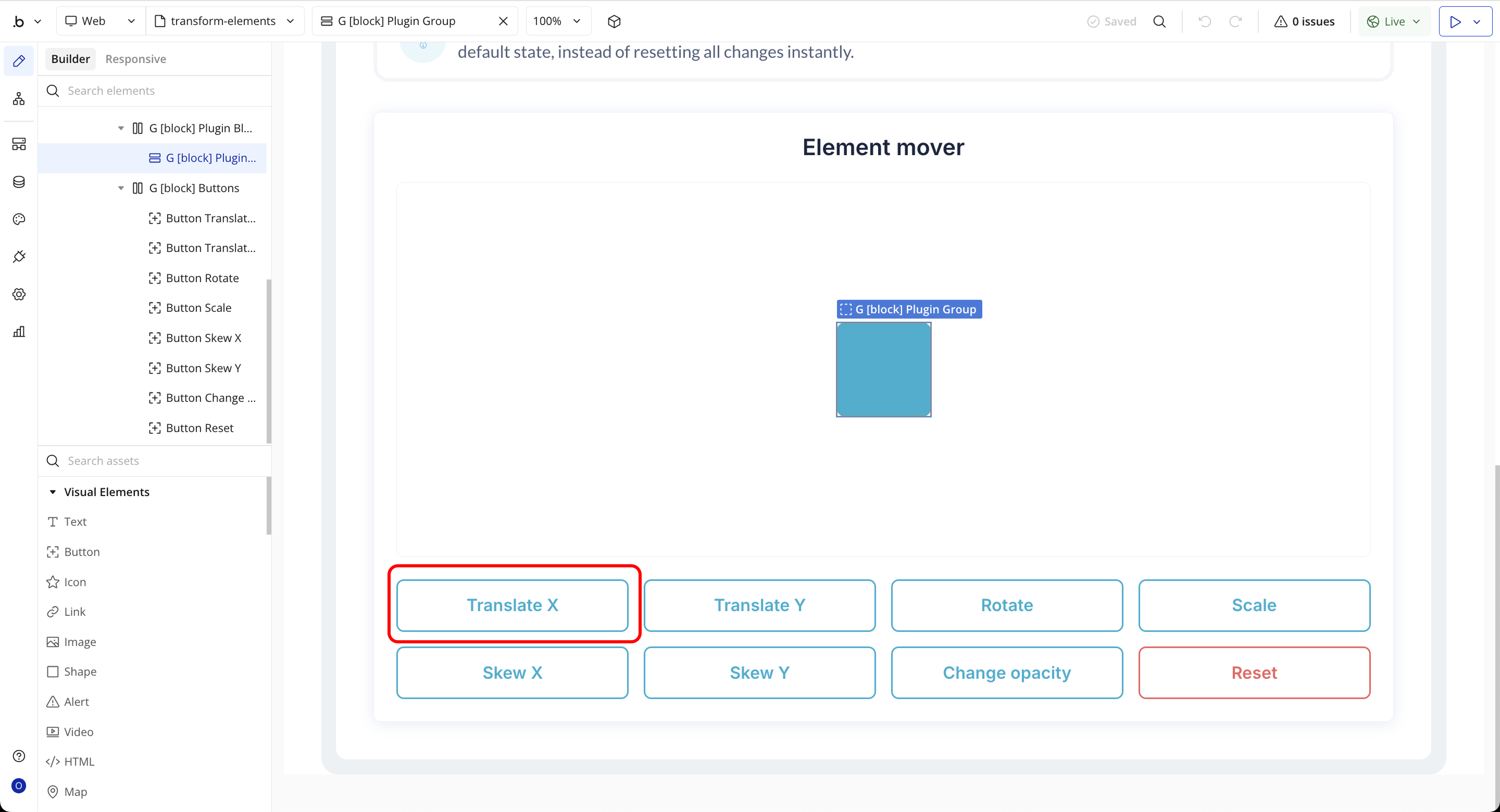The image size is (1500, 812).
Task: Click the red Reset button
Action: point(1254,673)
